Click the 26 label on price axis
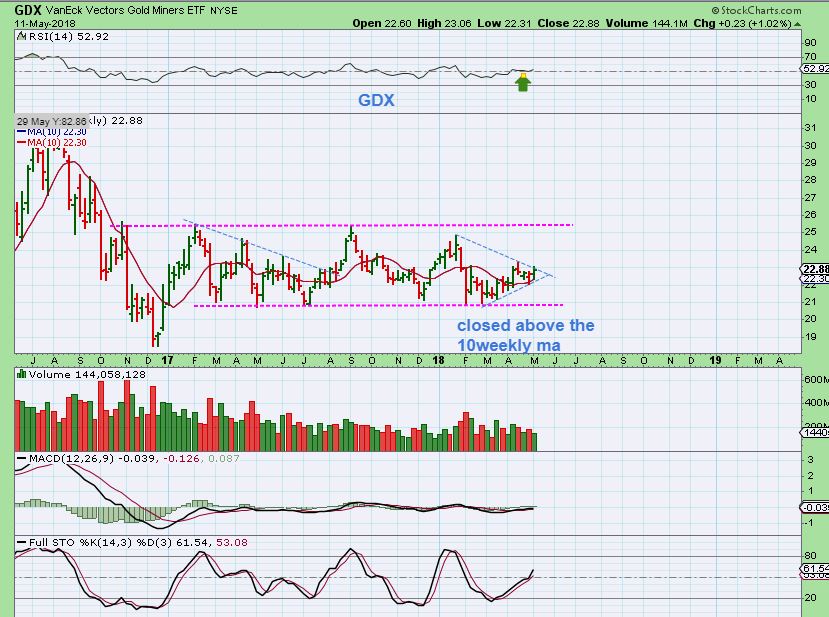 (810, 215)
